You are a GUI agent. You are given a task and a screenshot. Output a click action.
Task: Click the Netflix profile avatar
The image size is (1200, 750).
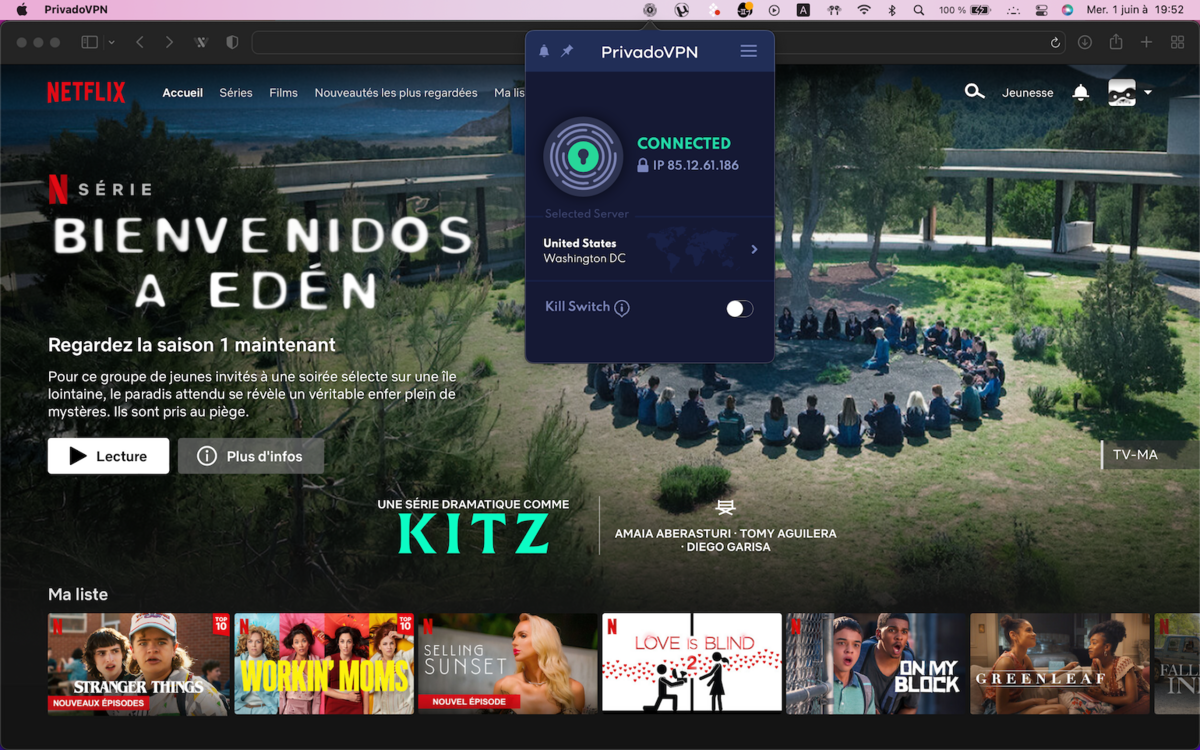pyautogui.click(x=1122, y=93)
